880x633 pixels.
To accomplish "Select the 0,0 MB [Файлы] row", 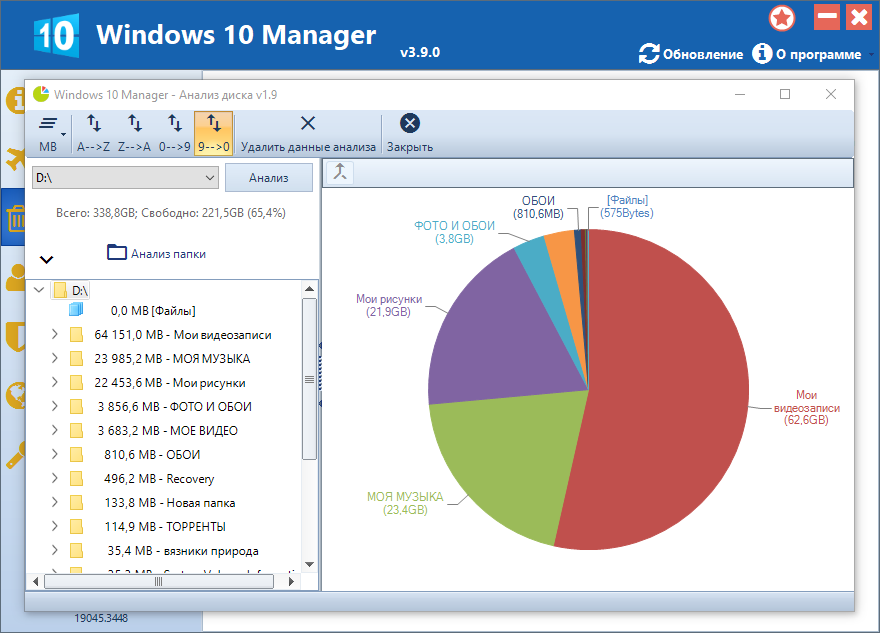I will pyautogui.click(x=153, y=311).
